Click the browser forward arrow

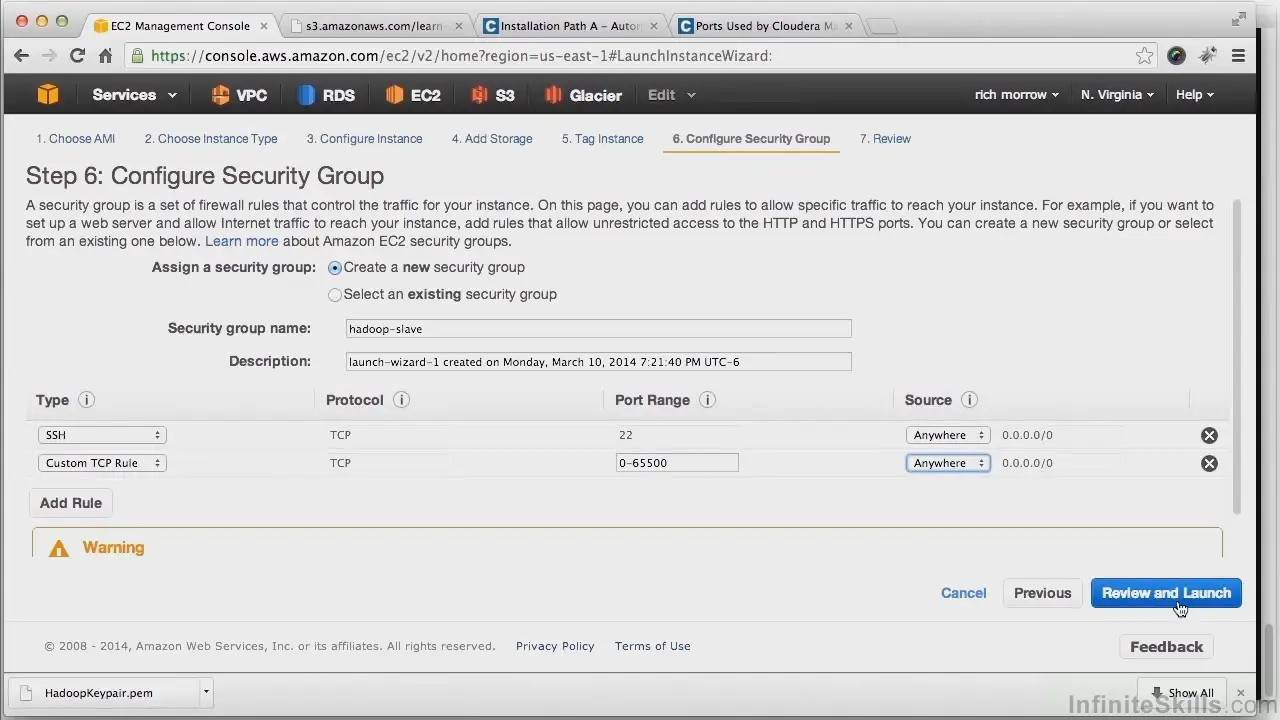coord(49,56)
